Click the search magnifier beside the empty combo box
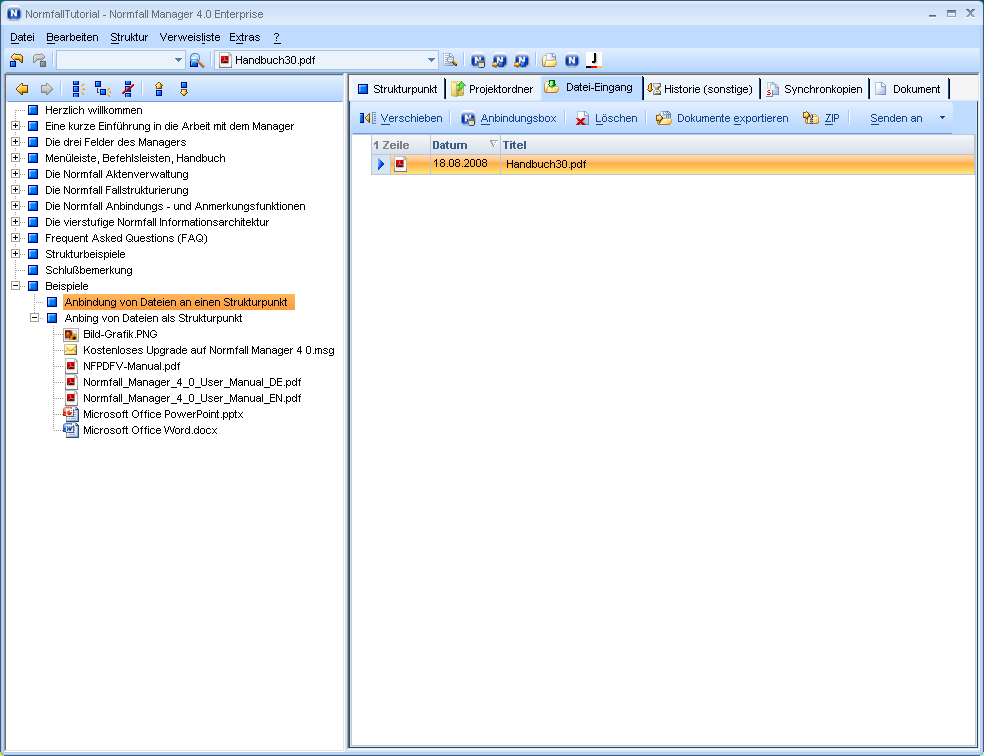Viewport: 984px width, 756px height. (x=197, y=60)
